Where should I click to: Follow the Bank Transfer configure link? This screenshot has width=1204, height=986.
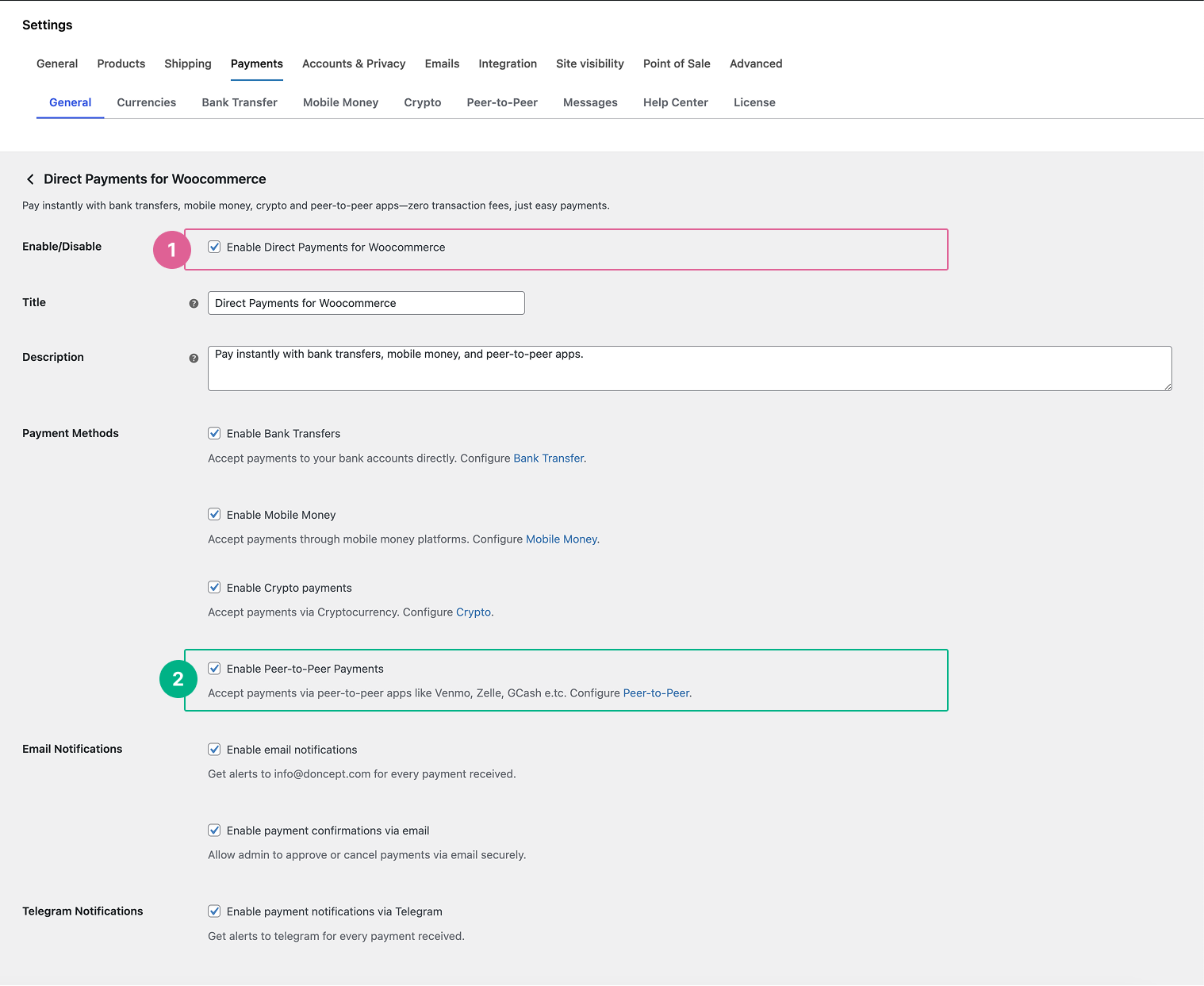click(x=549, y=458)
